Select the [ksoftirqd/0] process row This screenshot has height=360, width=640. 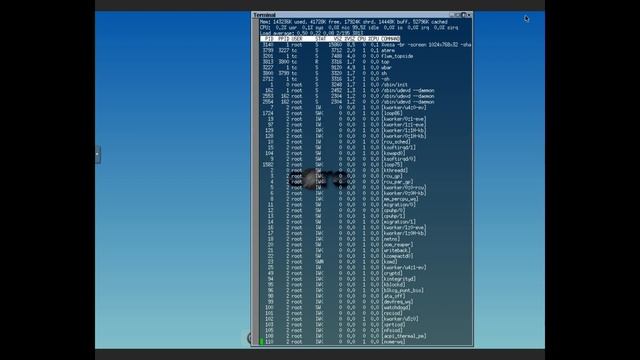(365, 159)
